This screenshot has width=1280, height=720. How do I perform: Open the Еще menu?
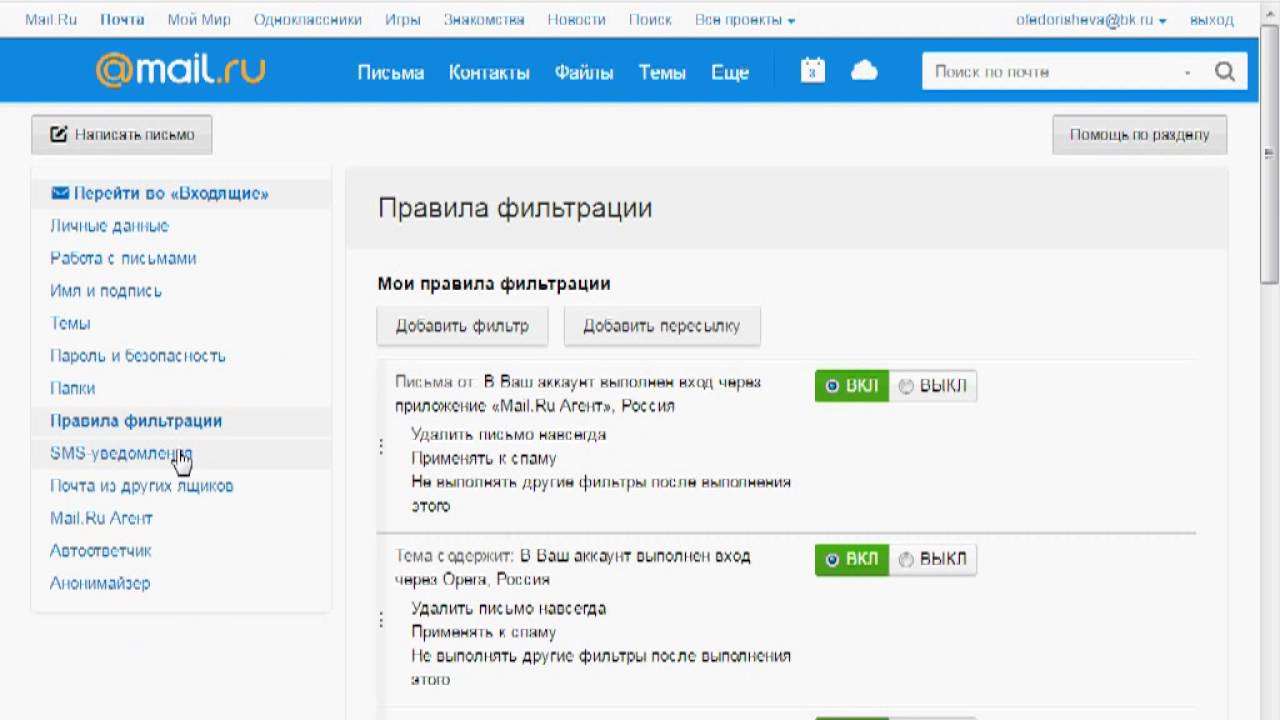[730, 72]
